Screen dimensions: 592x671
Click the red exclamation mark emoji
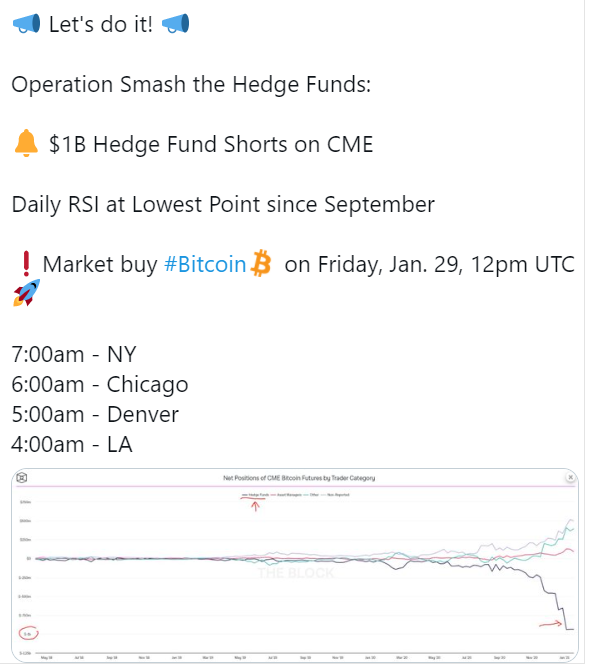(x=26, y=263)
